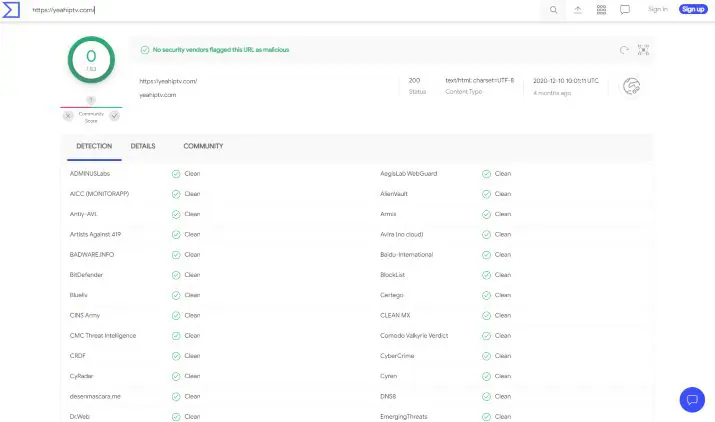Switch to the DETECTION tab

94,146
